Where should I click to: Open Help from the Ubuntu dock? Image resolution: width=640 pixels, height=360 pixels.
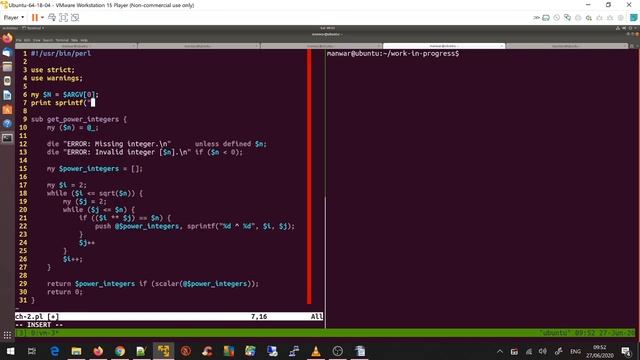(7, 124)
